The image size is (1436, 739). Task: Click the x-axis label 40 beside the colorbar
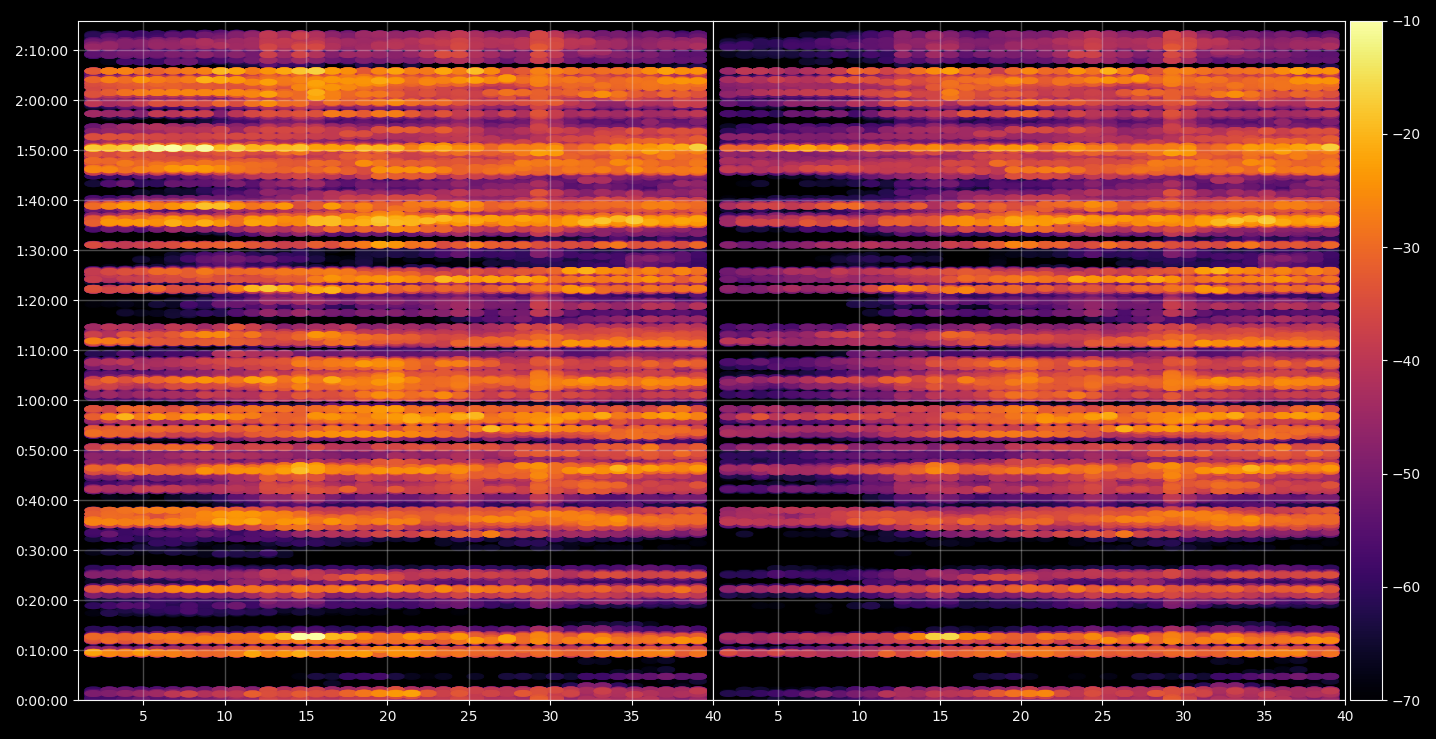tap(1345, 716)
